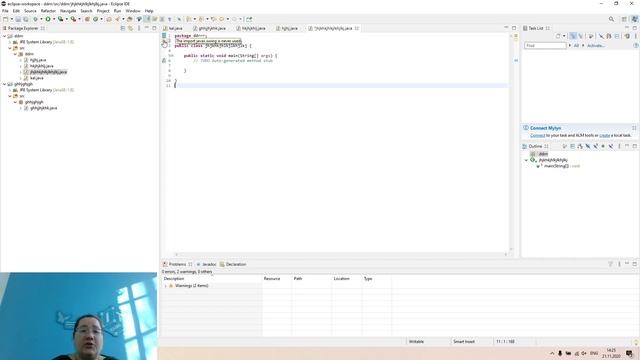Click the Resource column header in Problems
640x360 pixels.
coord(276,279)
